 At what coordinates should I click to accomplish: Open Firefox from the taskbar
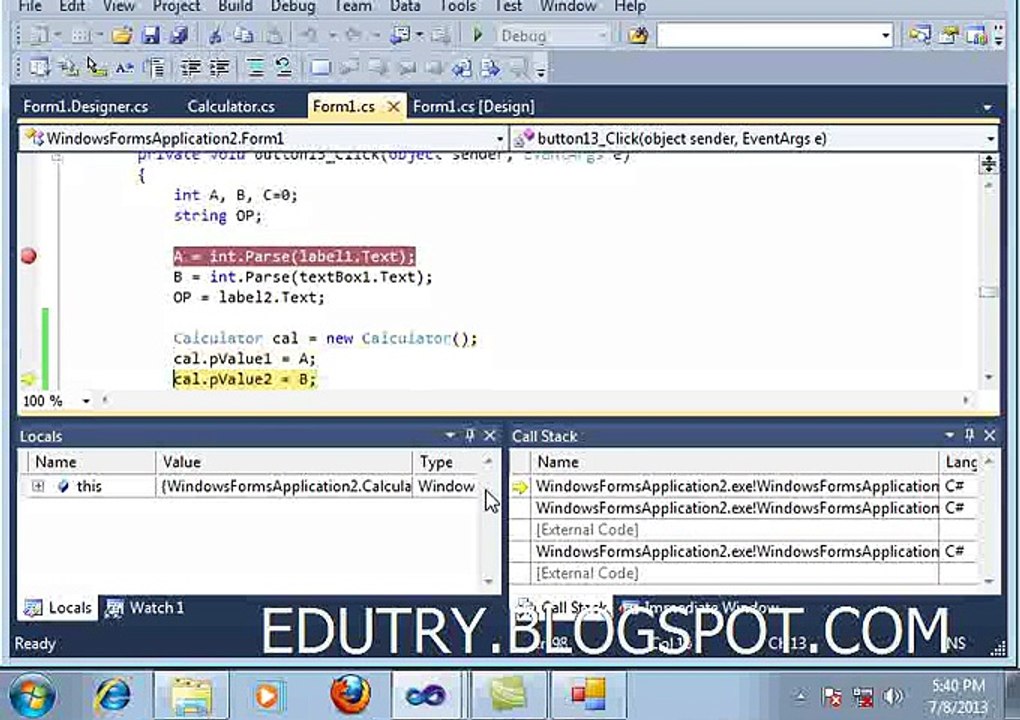click(x=350, y=695)
